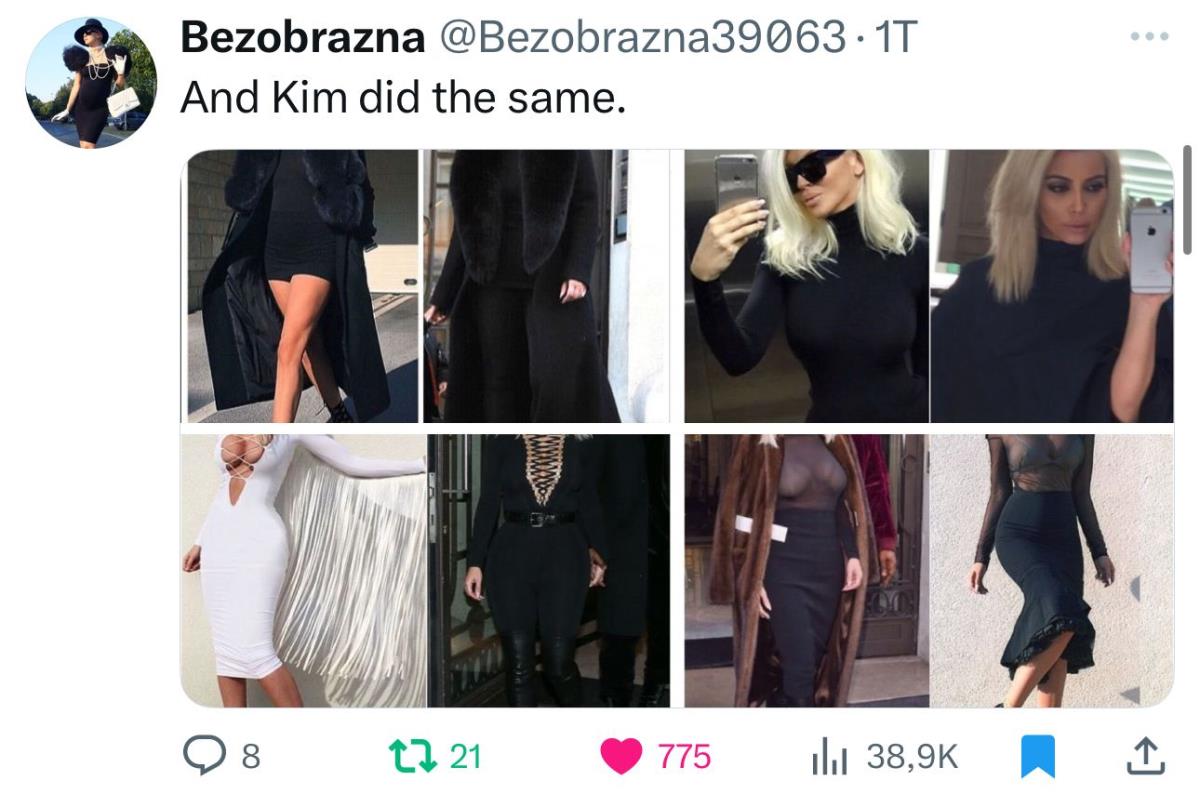Open the 38,9K views count
Screen dimensions: 1200x807
(x=911, y=757)
